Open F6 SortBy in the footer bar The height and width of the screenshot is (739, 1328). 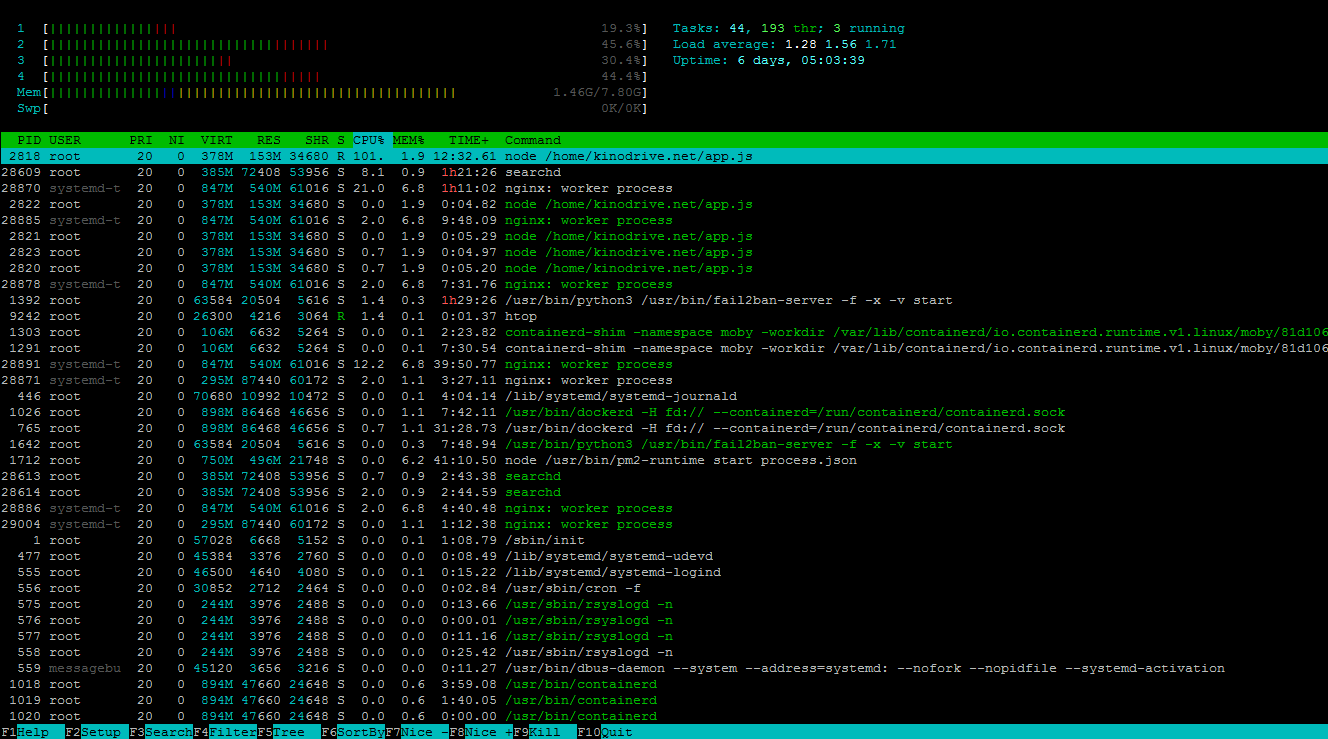352,732
